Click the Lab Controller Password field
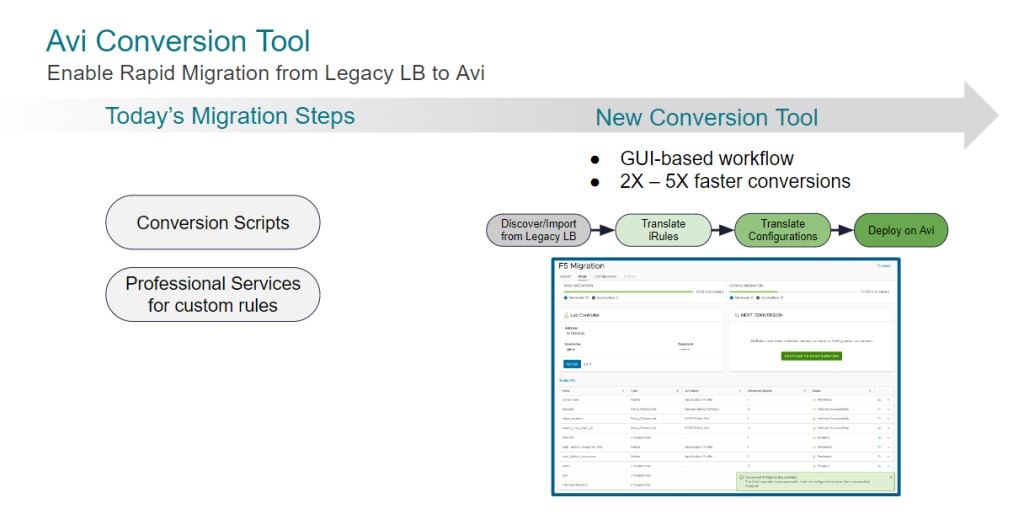 686,347
